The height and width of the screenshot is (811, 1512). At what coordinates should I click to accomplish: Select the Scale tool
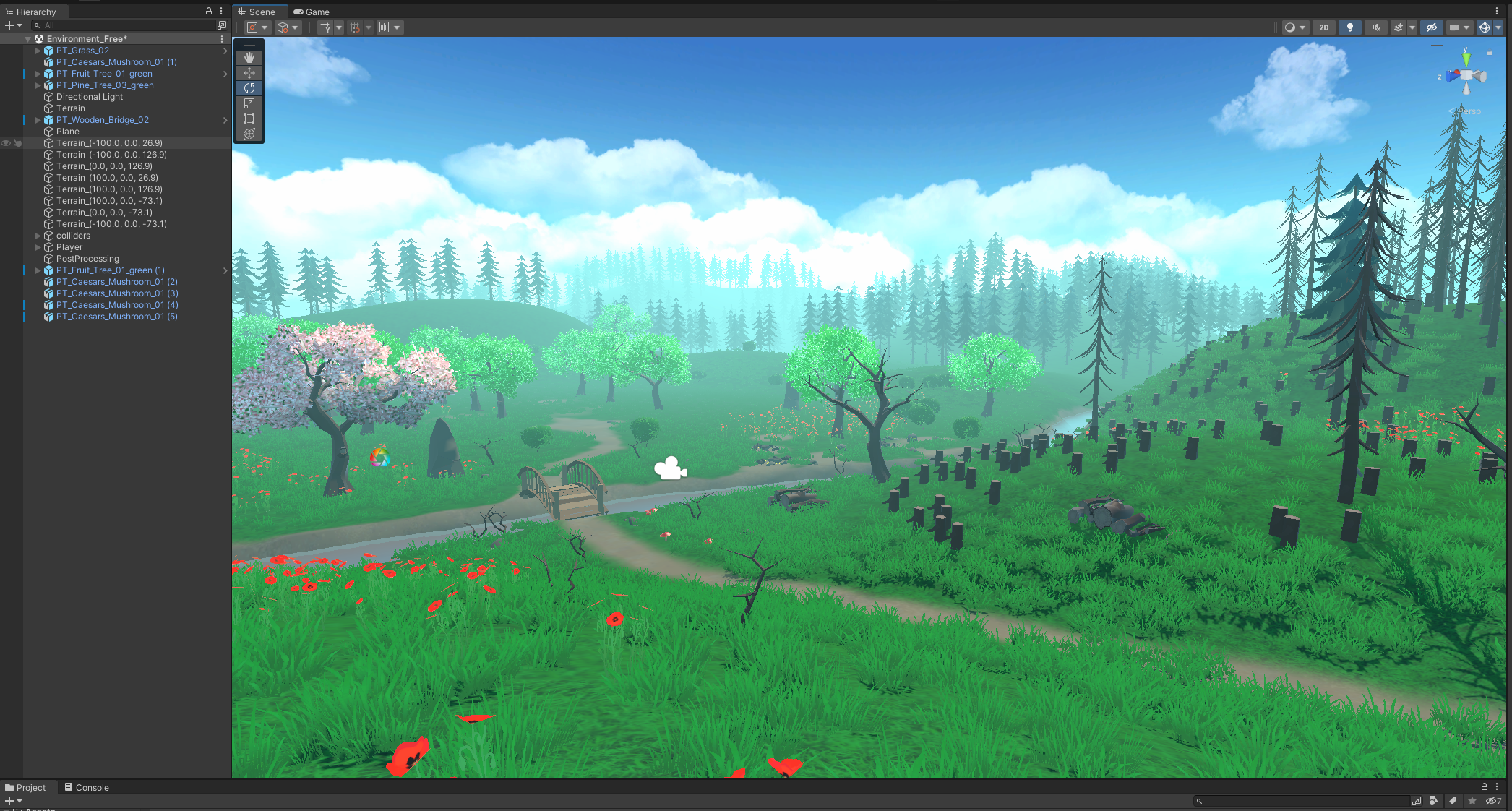point(249,103)
